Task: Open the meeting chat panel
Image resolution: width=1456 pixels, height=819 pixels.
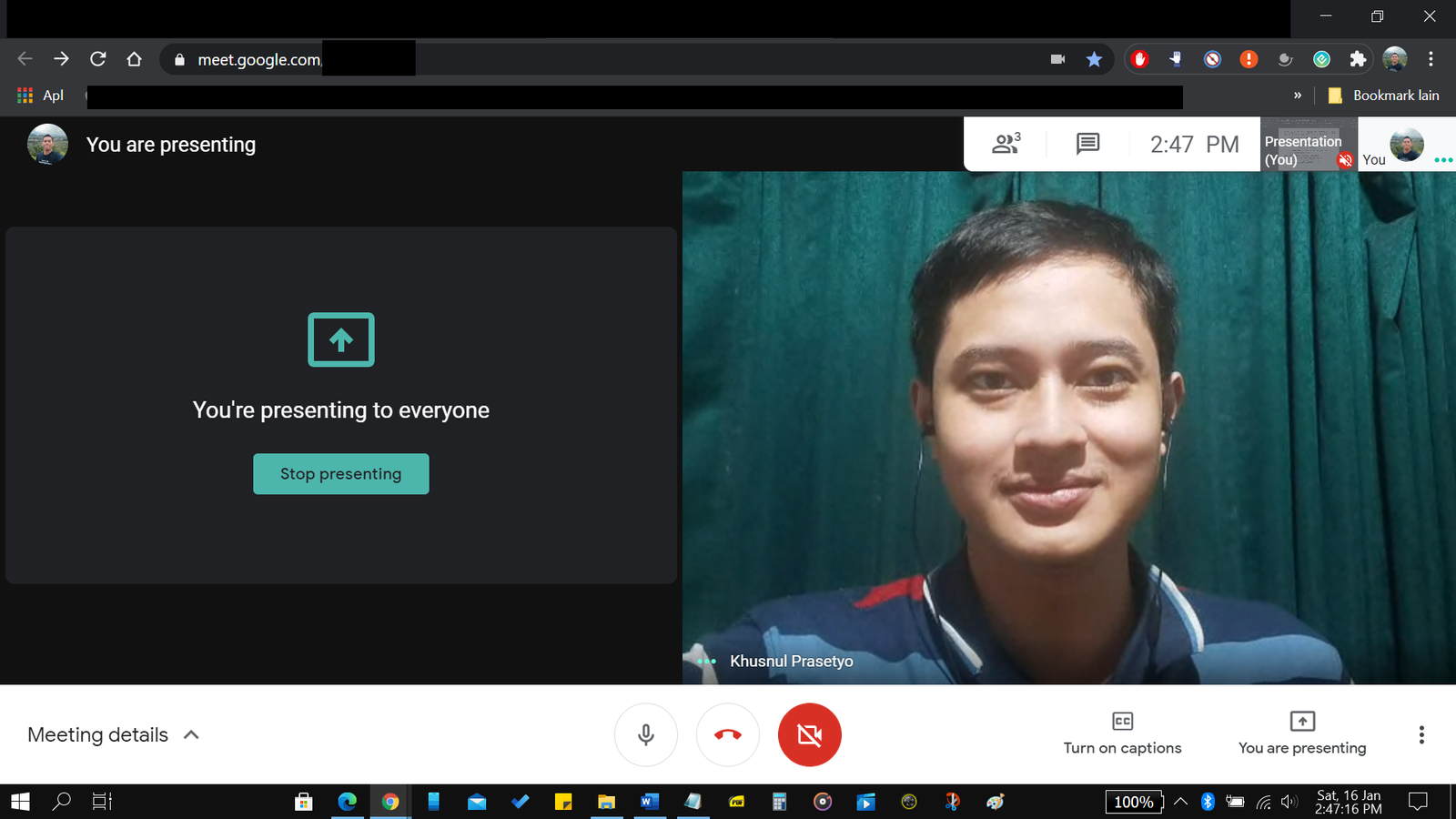Action: pyautogui.click(x=1087, y=144)
